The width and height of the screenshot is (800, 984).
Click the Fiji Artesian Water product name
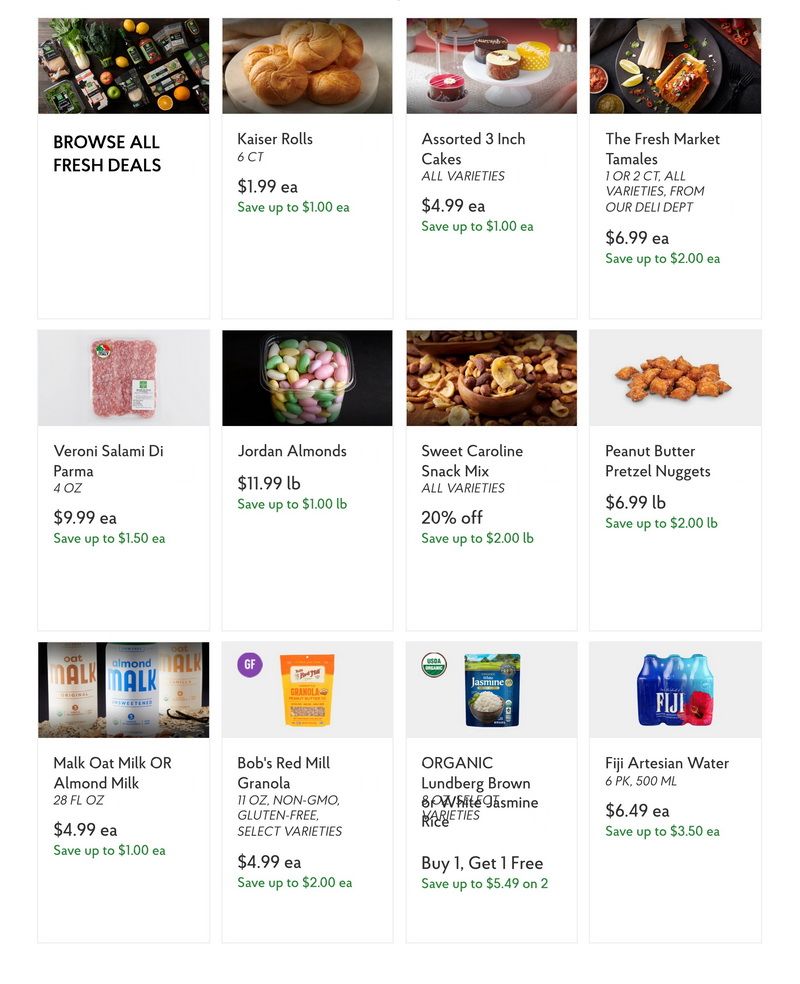[663, 763]
